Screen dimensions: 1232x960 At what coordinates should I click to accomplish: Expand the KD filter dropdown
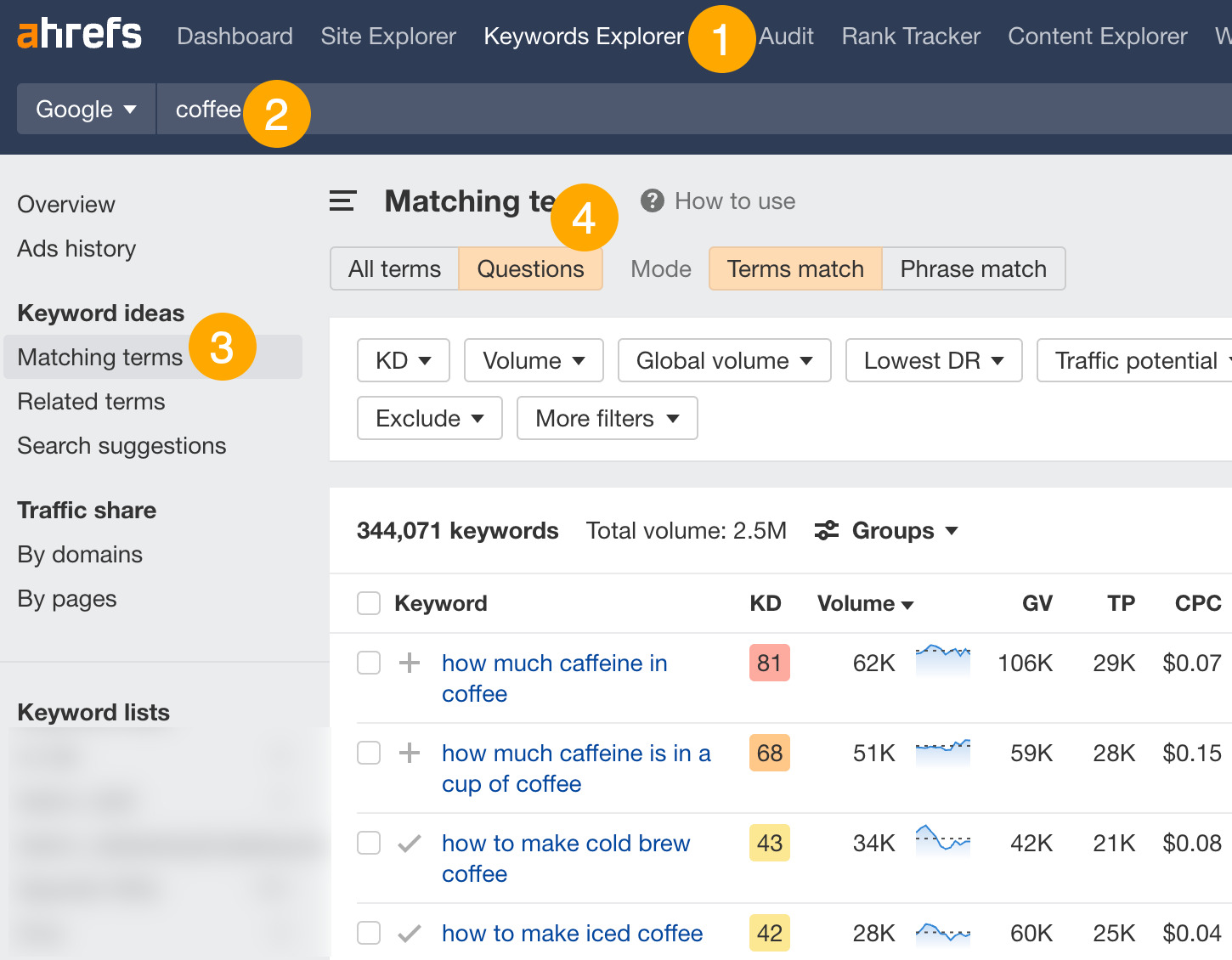[403, 360]
